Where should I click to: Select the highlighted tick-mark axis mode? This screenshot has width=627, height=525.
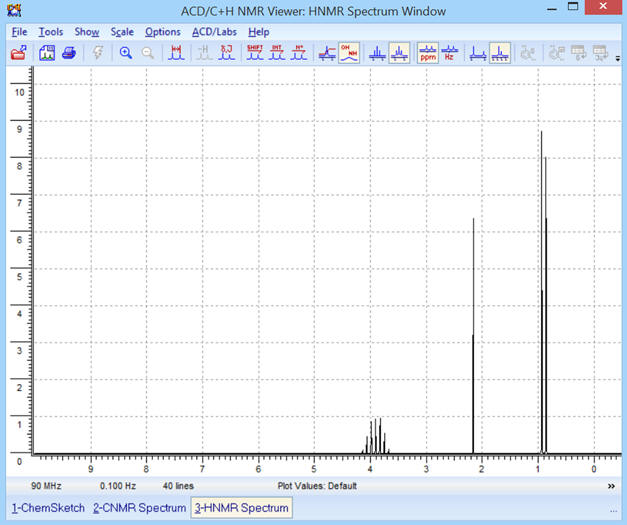click(x=500, y=53)
